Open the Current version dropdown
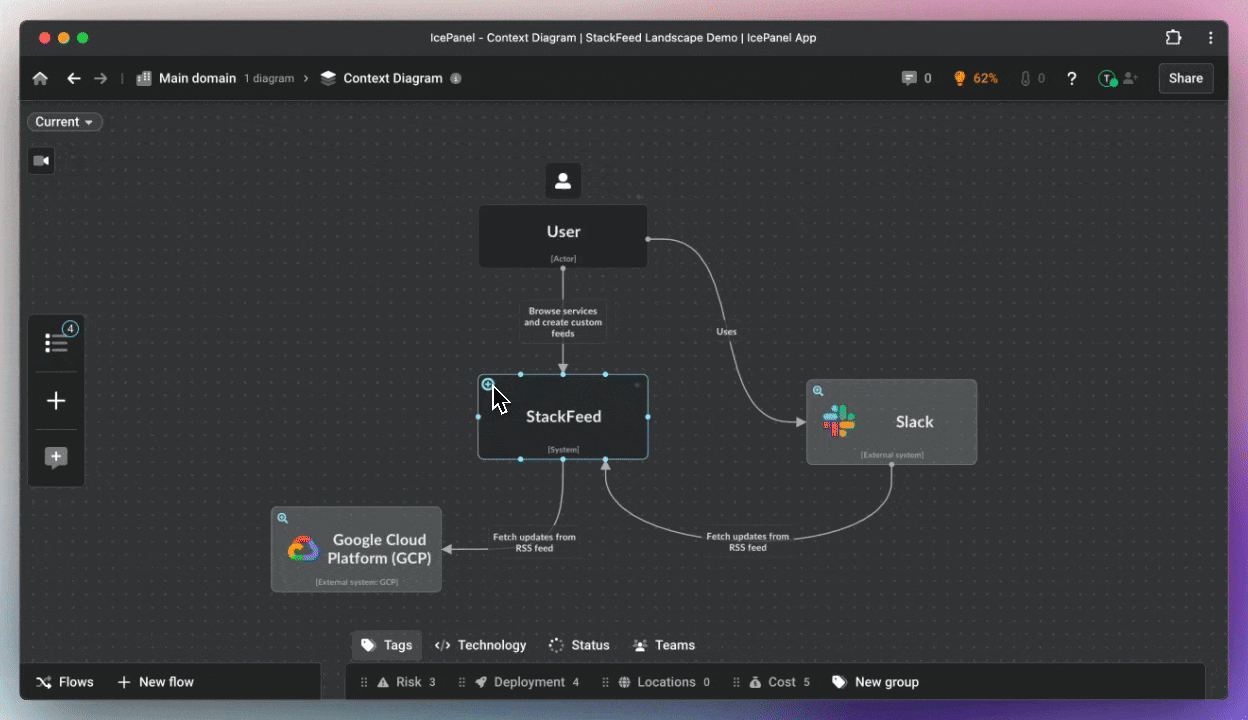This screenshot has width=1248, height=720. 64,122
